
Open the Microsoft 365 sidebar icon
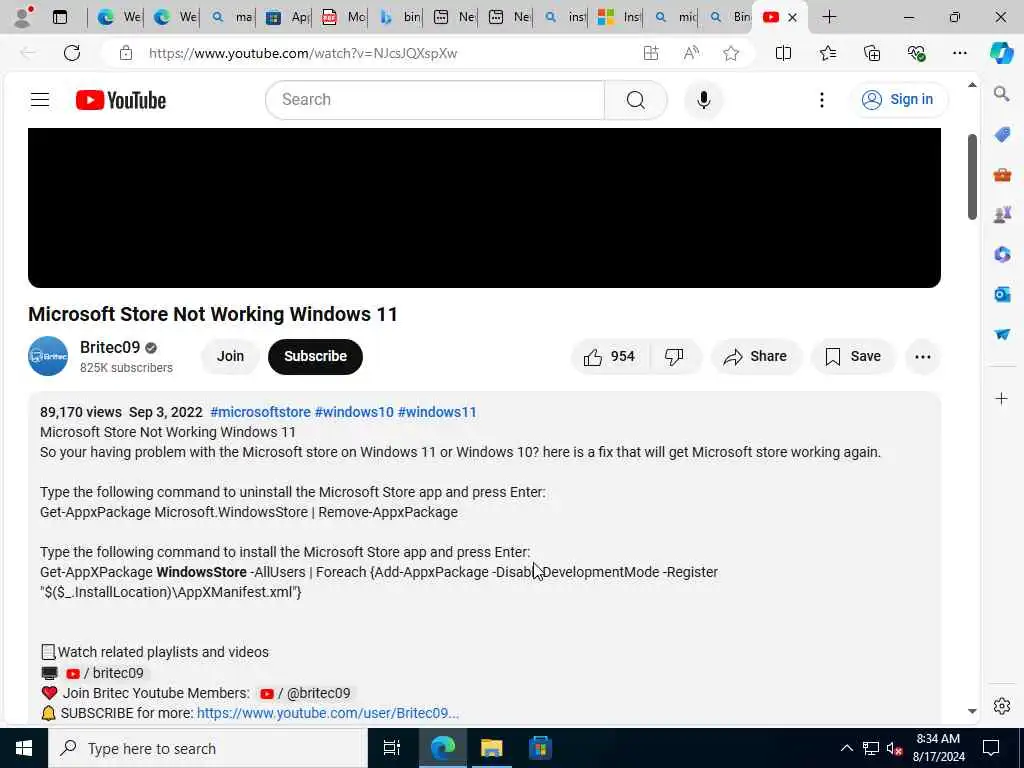point(1002,254)
